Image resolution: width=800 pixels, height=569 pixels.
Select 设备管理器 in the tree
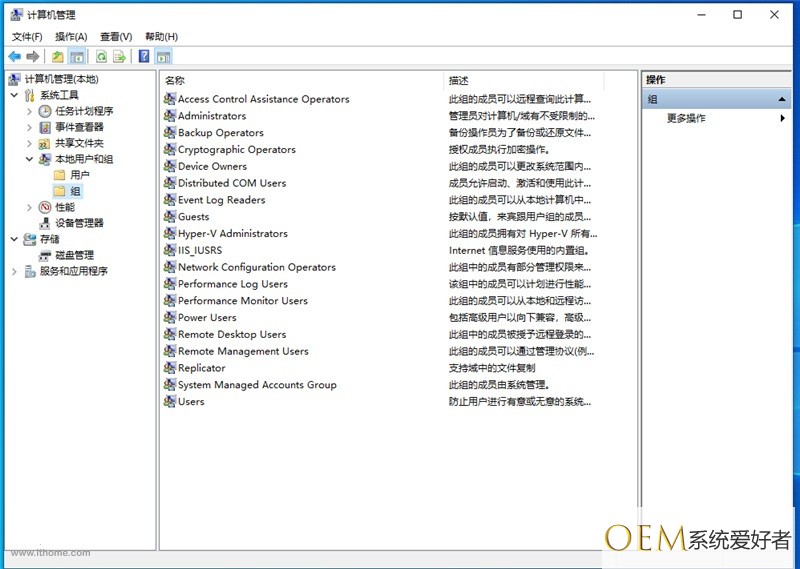(x=79, y=223)
